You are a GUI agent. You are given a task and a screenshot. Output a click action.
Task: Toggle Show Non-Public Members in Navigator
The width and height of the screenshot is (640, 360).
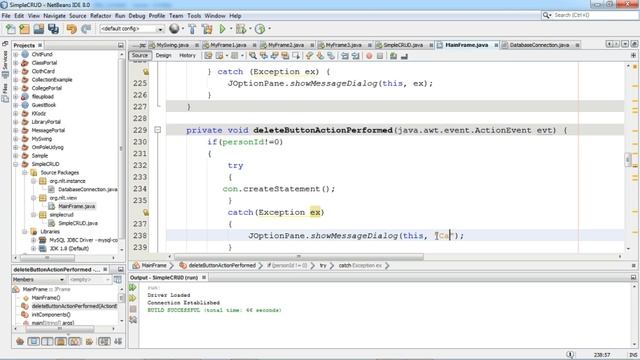pos(61,341)
